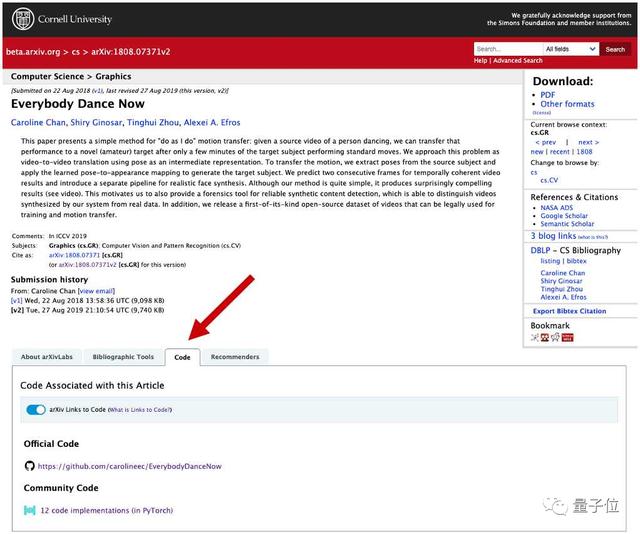The image size is (640, 534).
Task: Open the Cornell University text link
Action: (75, 19)
